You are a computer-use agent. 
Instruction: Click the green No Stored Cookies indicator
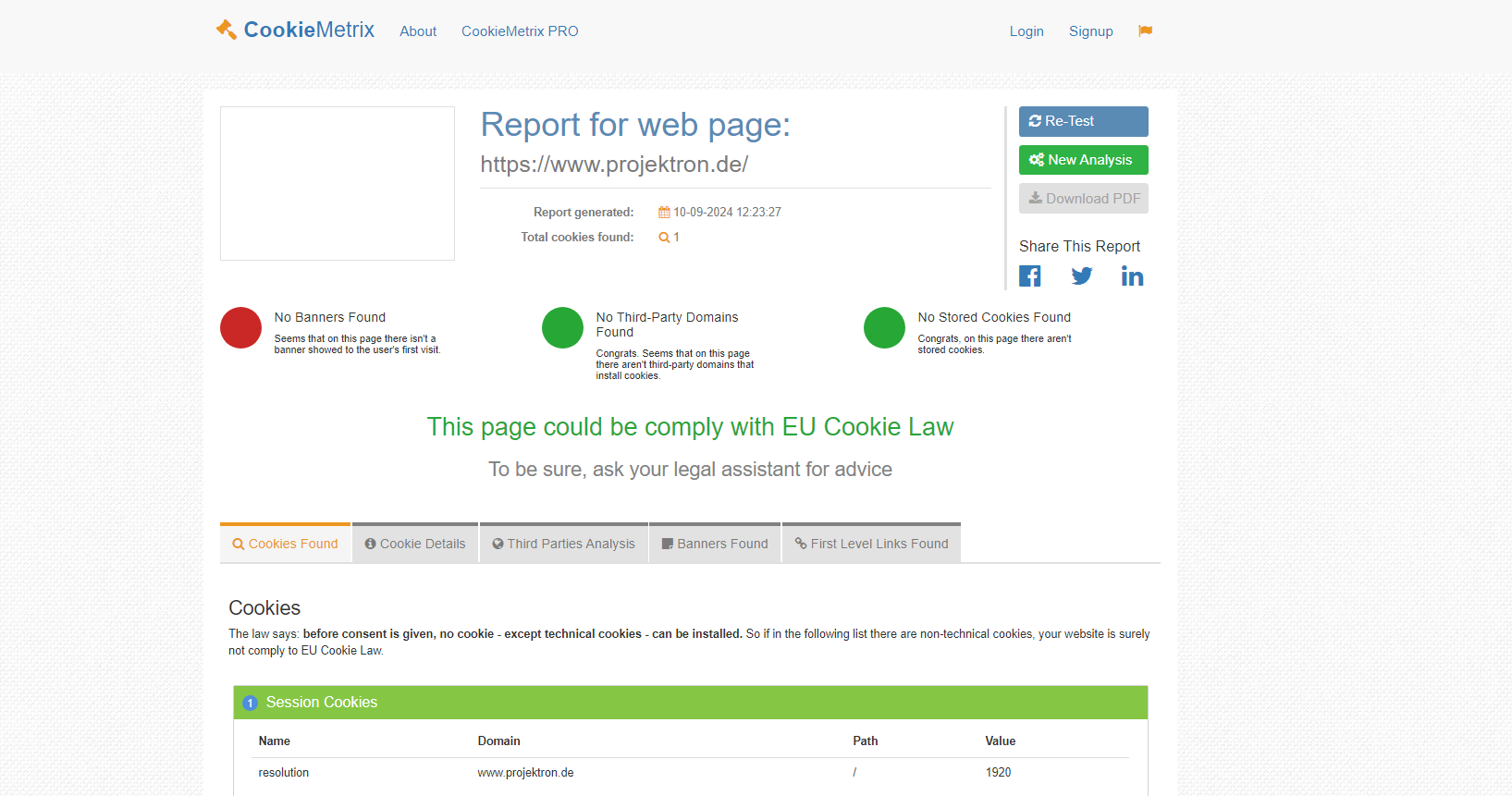tap(884, 328)
